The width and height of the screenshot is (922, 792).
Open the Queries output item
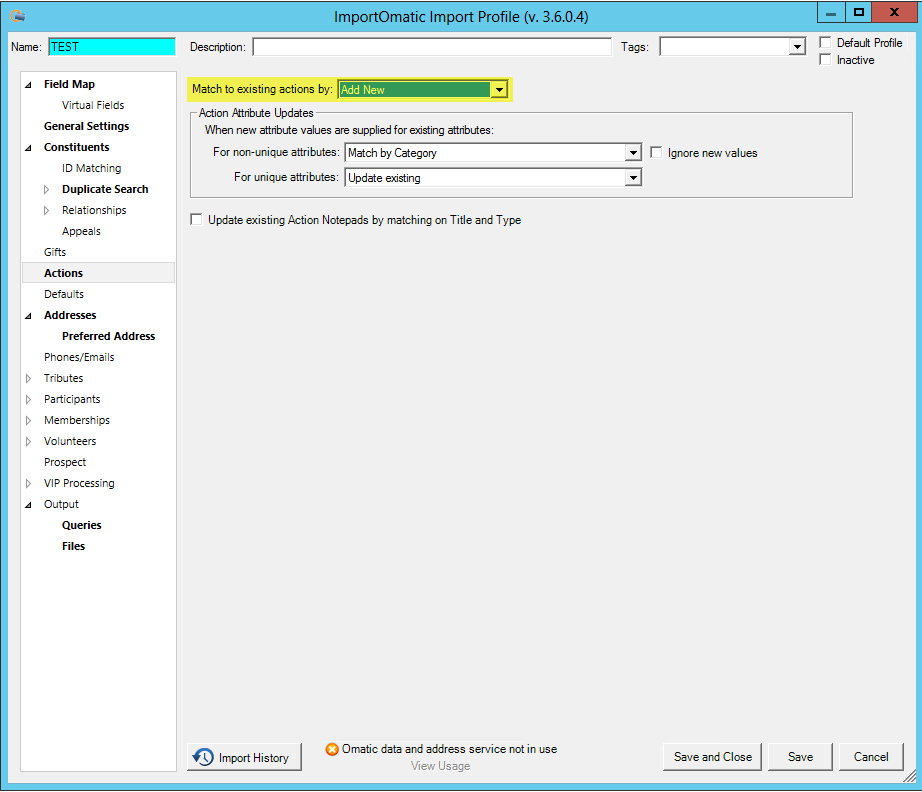[82, 525]
